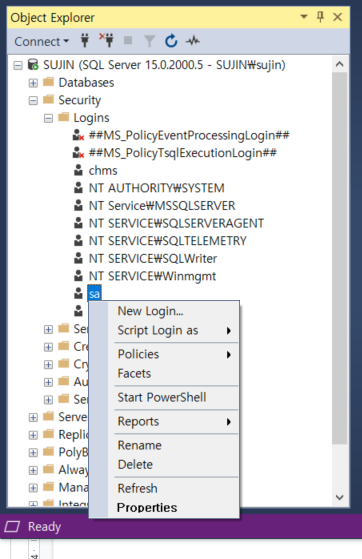Select ##MS_PolicyTsqlExecutionLogin## disabled login icon

78,153
